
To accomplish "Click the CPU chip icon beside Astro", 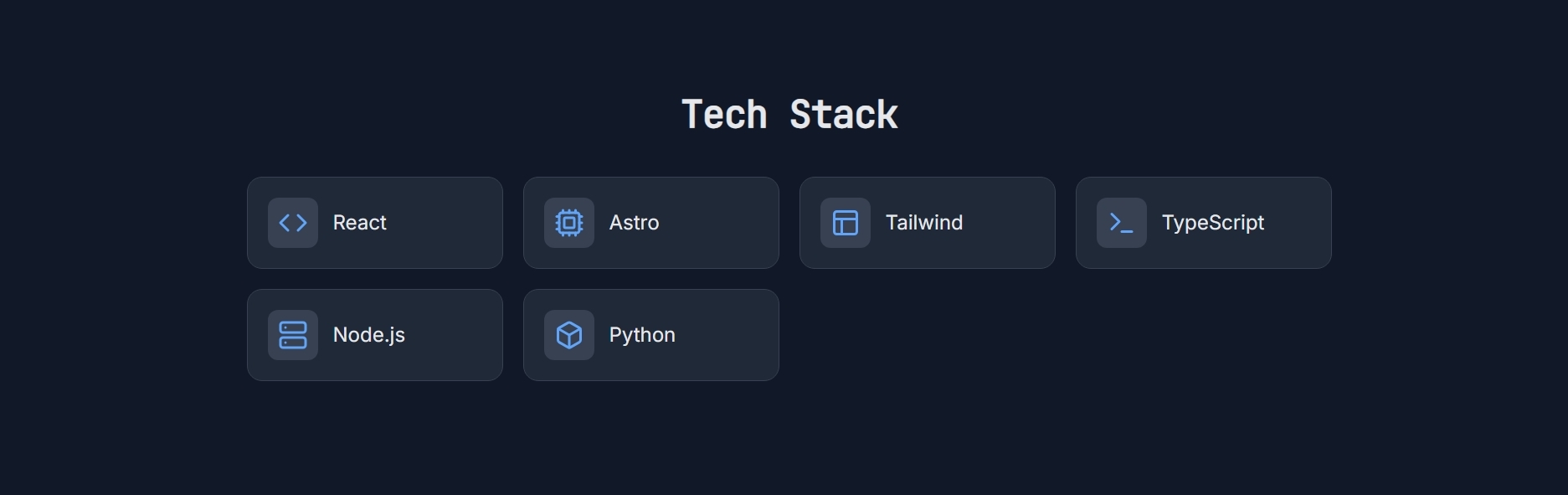I will click(569, 223).
